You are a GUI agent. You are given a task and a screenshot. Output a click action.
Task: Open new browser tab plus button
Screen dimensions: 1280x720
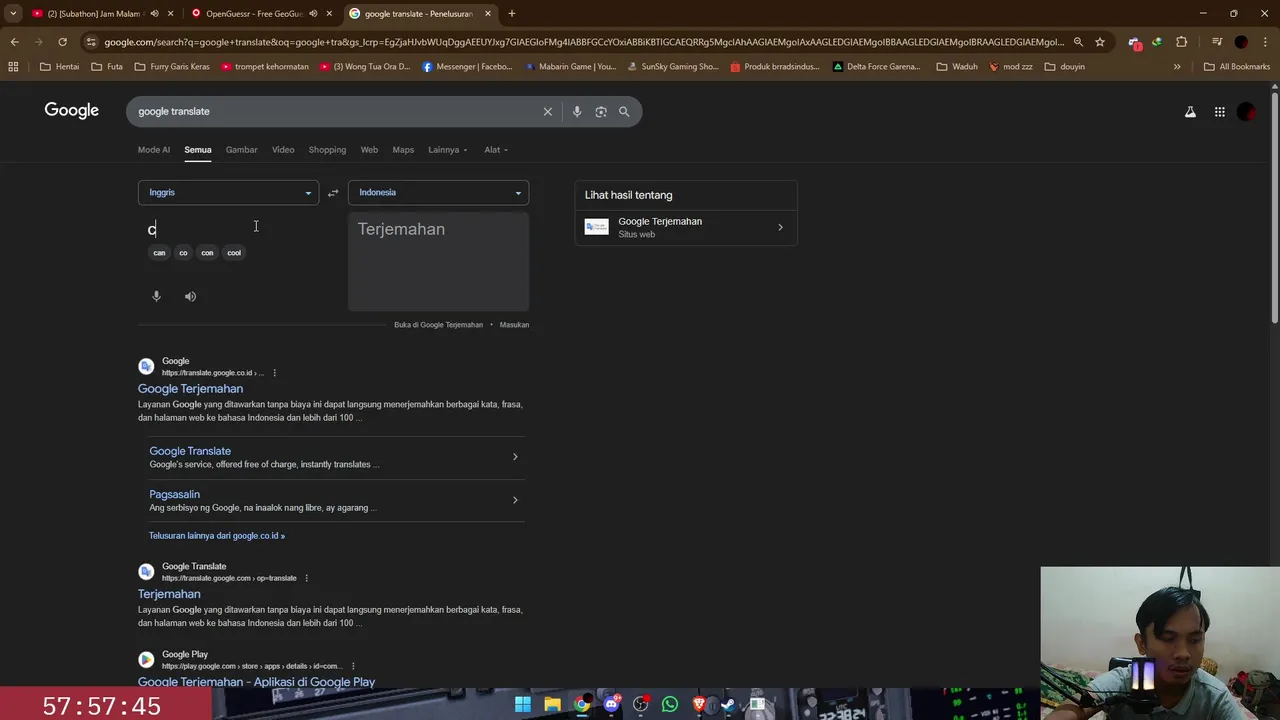511,13
